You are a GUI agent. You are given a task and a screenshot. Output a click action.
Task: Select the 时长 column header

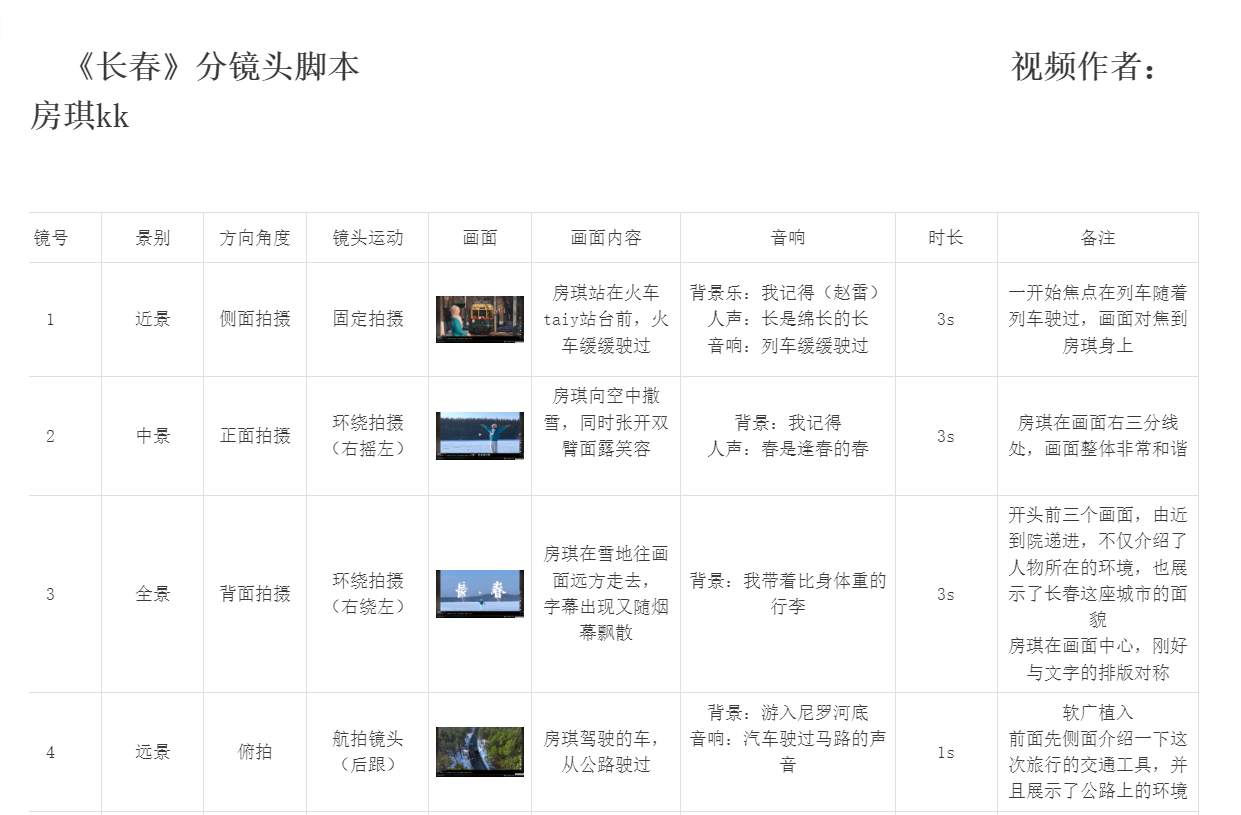(946, 238)
